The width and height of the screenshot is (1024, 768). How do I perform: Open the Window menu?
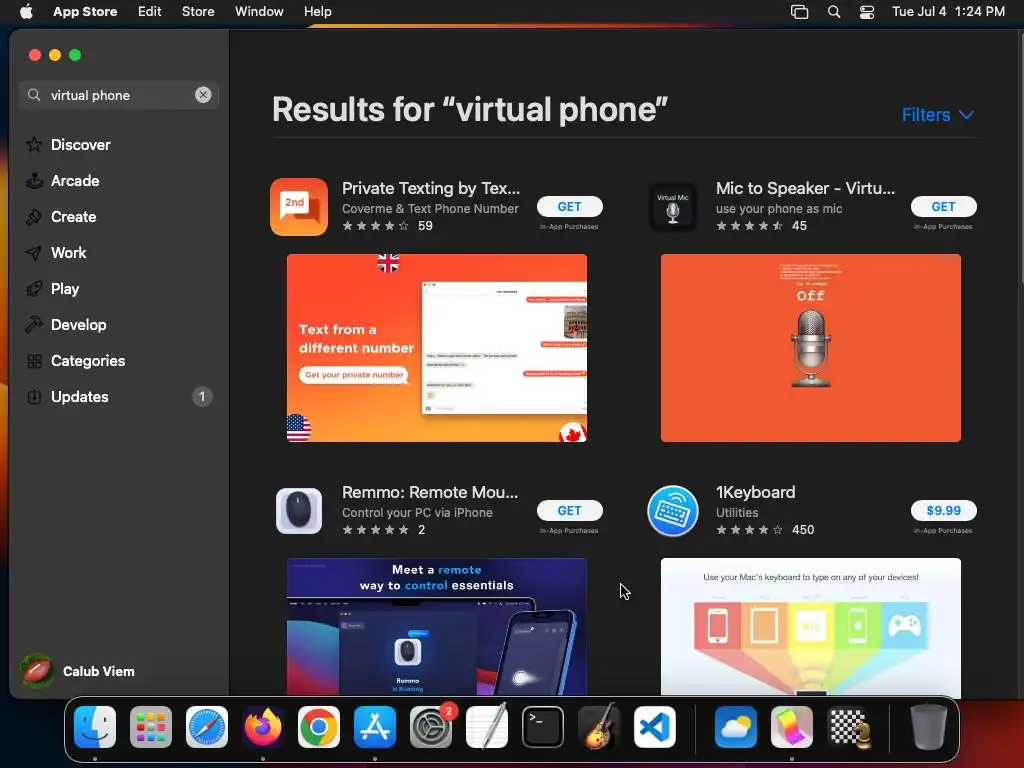click(x=259, y=12)
